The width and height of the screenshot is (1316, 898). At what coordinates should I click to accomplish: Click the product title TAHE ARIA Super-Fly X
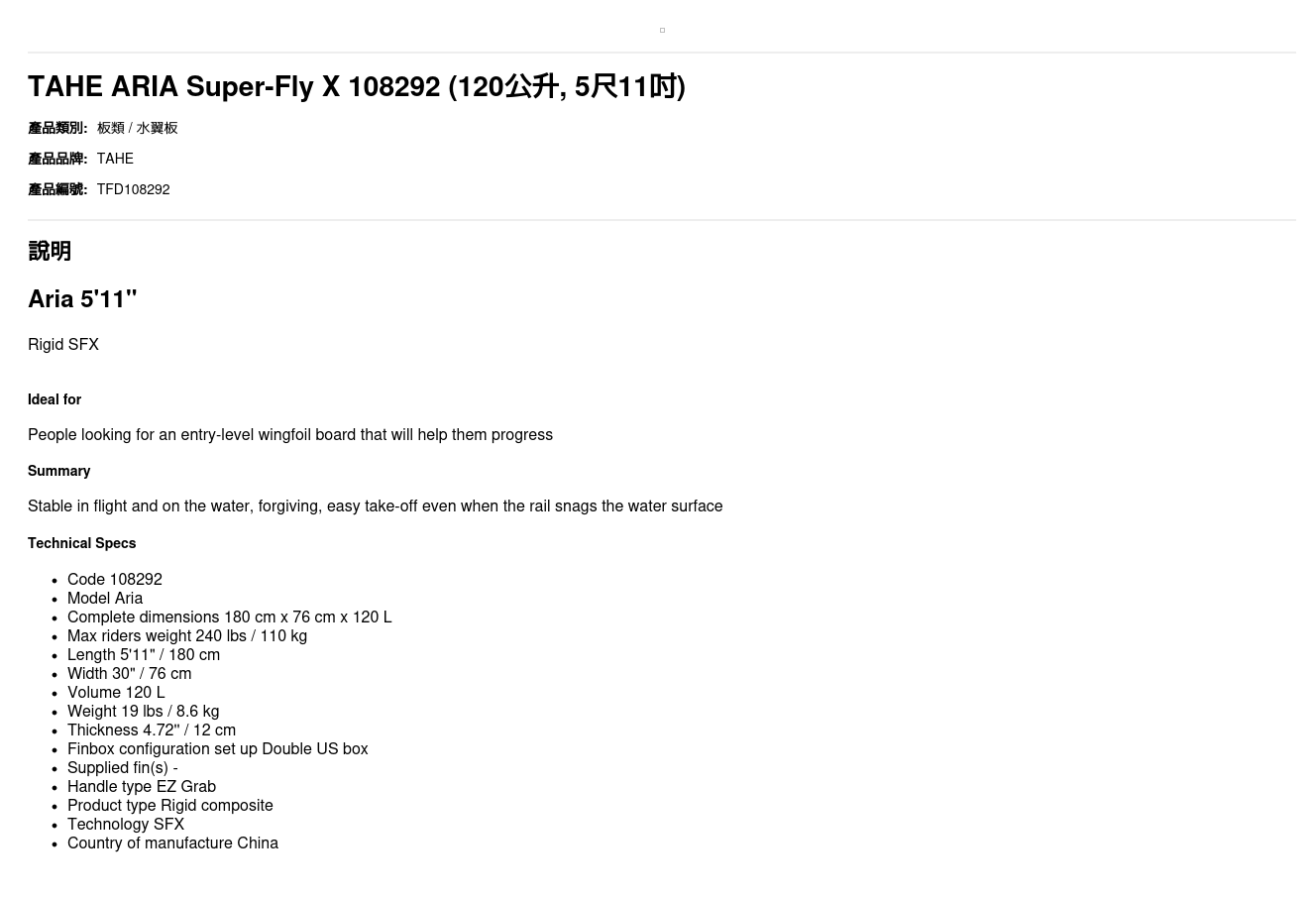click(x=356, y=87)
